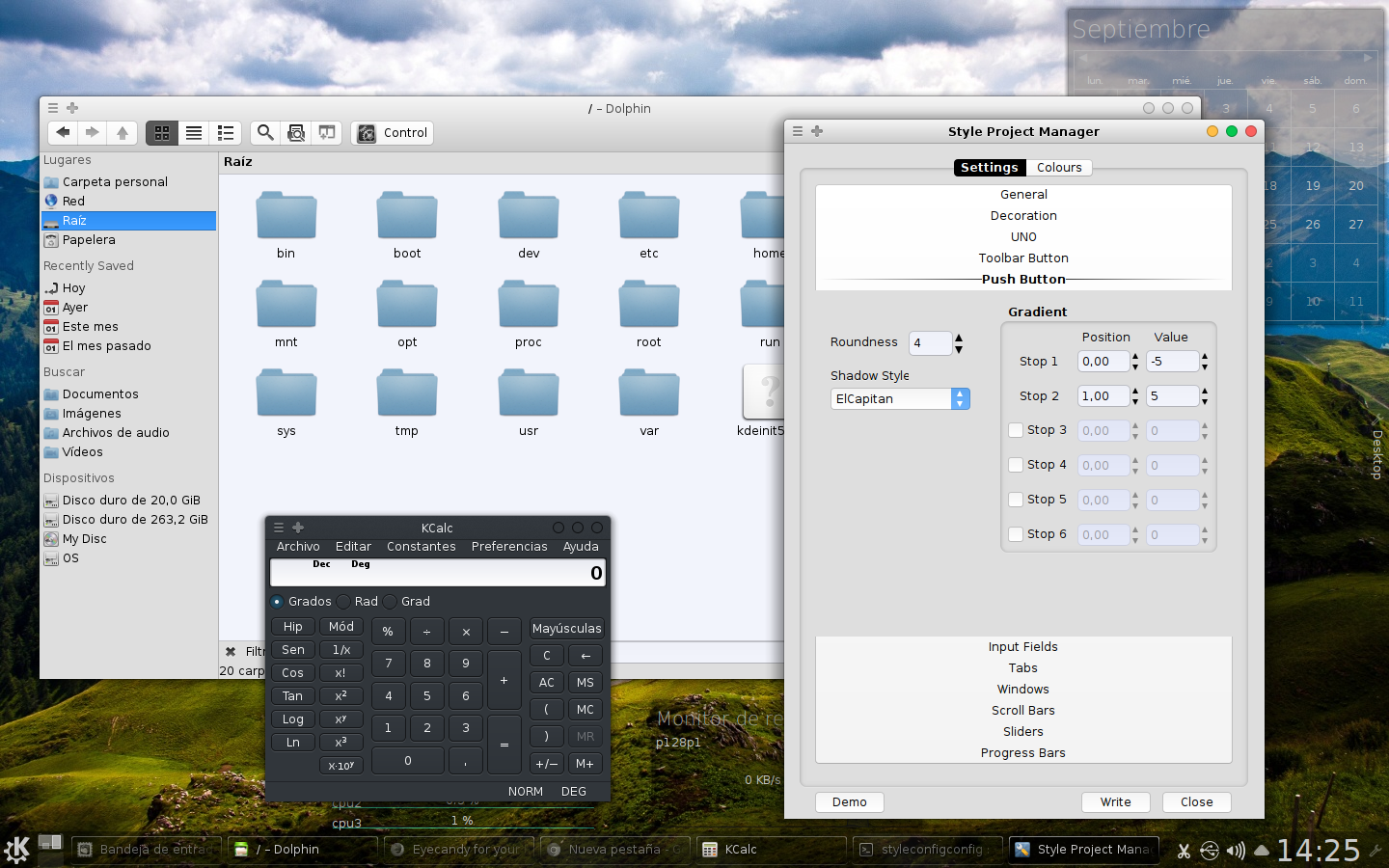The width and height of the screenshot is (1389, 868).
Task: Open the etc folder
Action: pyautogui.click(x=649, y=225)
